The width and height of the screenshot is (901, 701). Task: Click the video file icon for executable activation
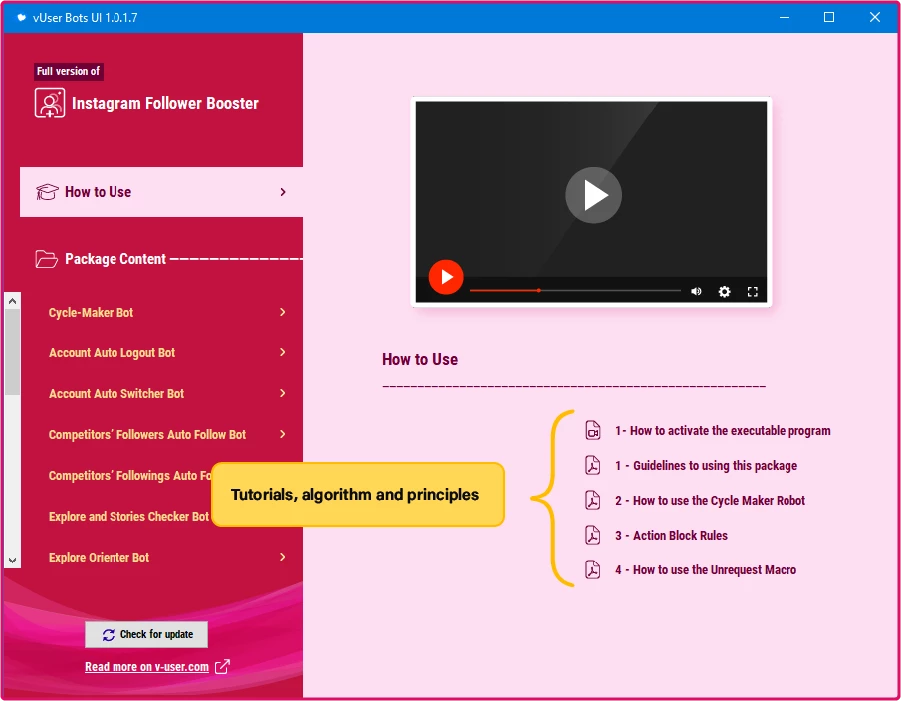(592, 430)
